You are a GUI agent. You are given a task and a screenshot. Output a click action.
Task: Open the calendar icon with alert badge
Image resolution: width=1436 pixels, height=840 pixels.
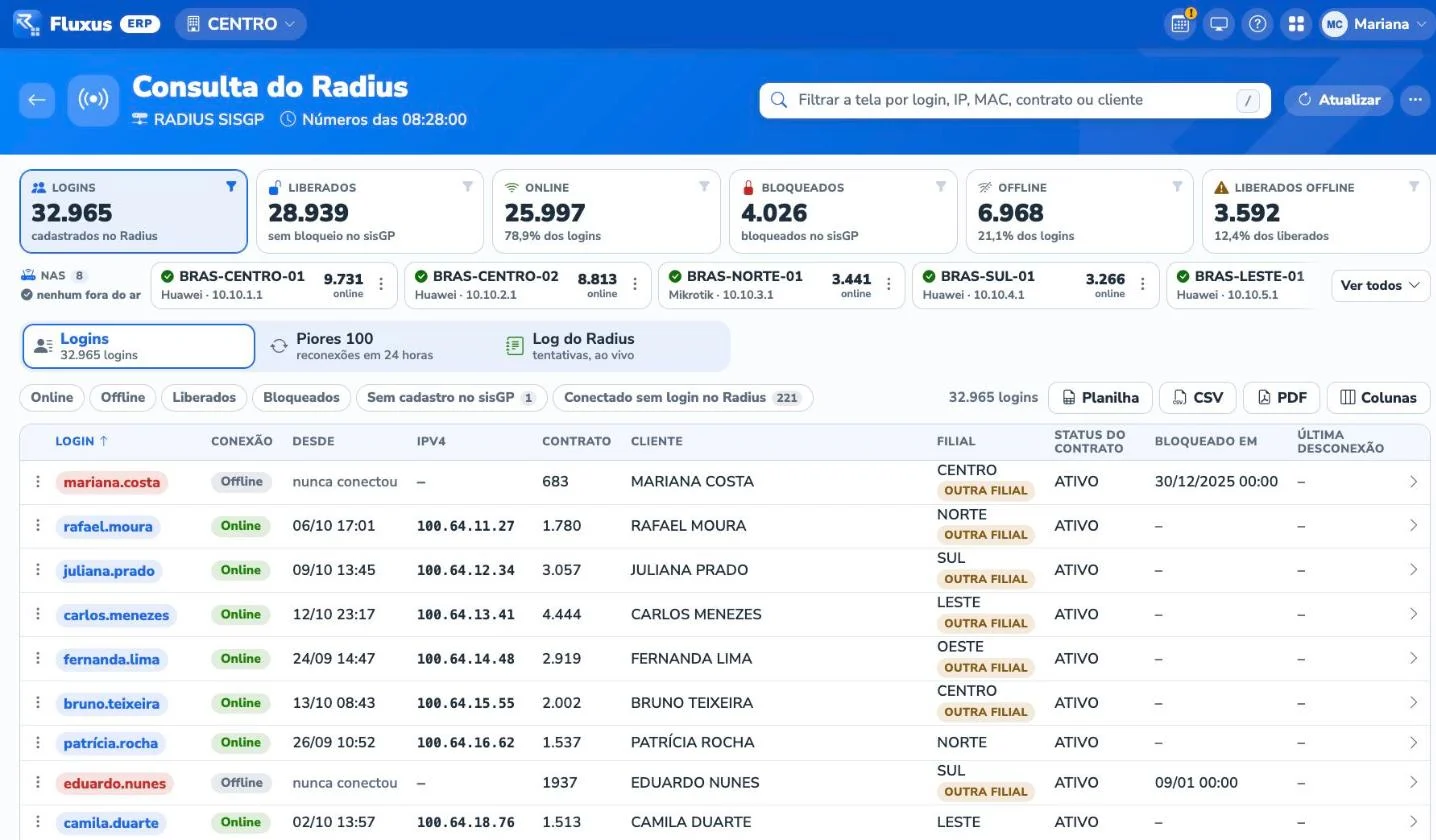(1180, 24)
